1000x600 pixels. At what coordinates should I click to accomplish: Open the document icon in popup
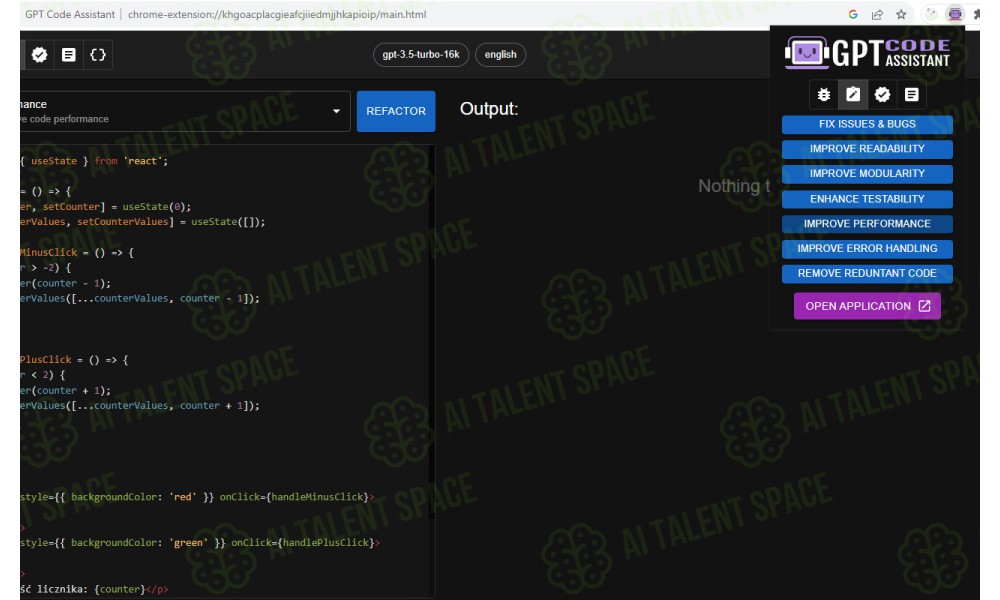pos(911,95)
